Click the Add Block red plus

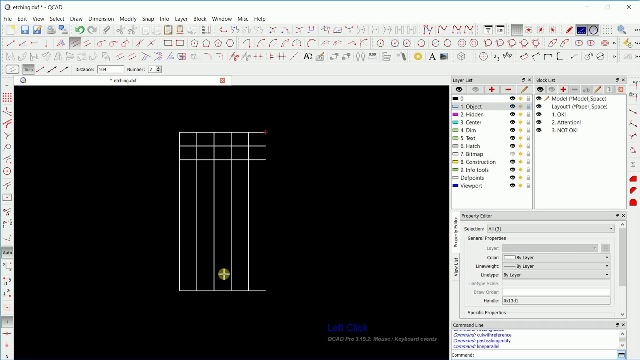563,89
